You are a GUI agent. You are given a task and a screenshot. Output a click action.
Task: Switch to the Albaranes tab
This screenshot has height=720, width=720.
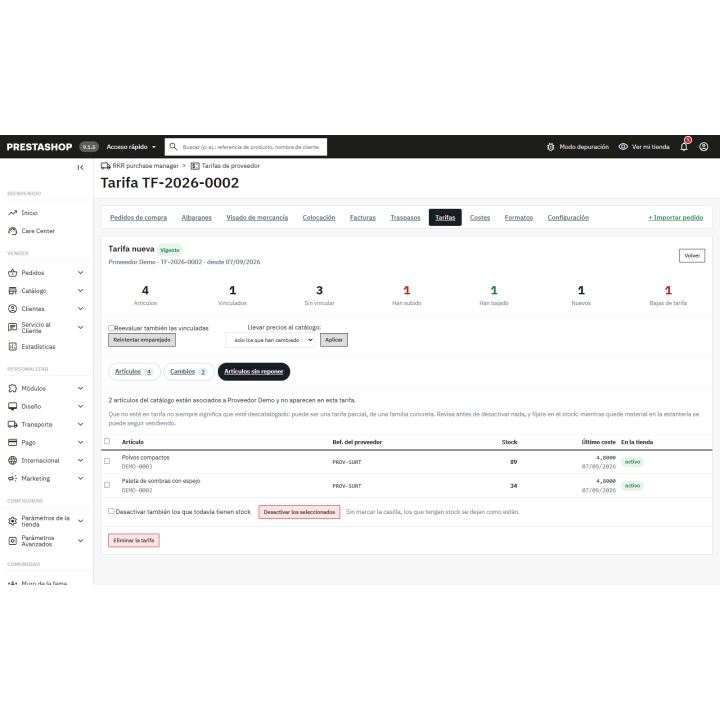click(x=197, y=218)
